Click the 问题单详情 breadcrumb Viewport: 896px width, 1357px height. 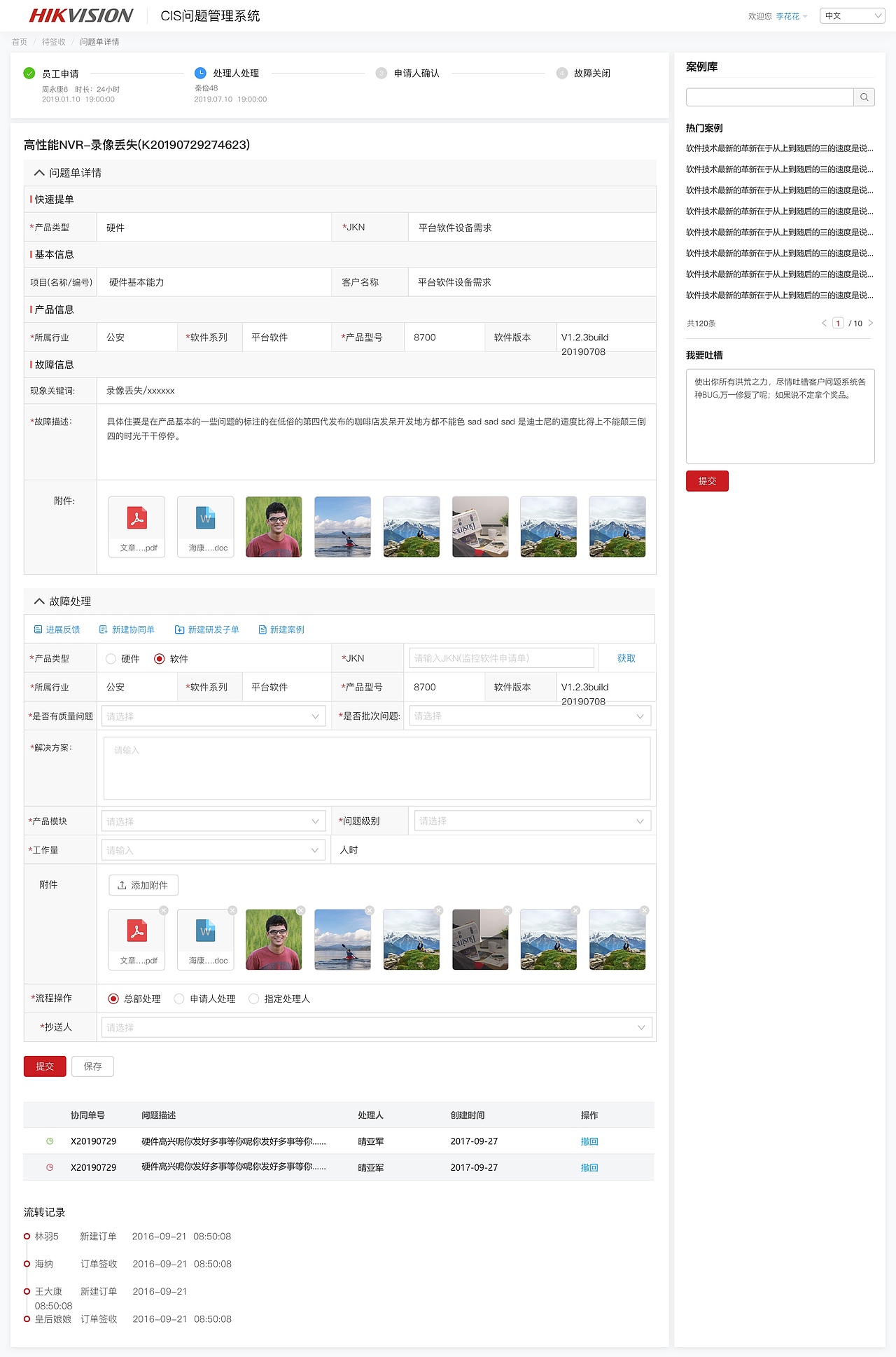pos(99,42)
